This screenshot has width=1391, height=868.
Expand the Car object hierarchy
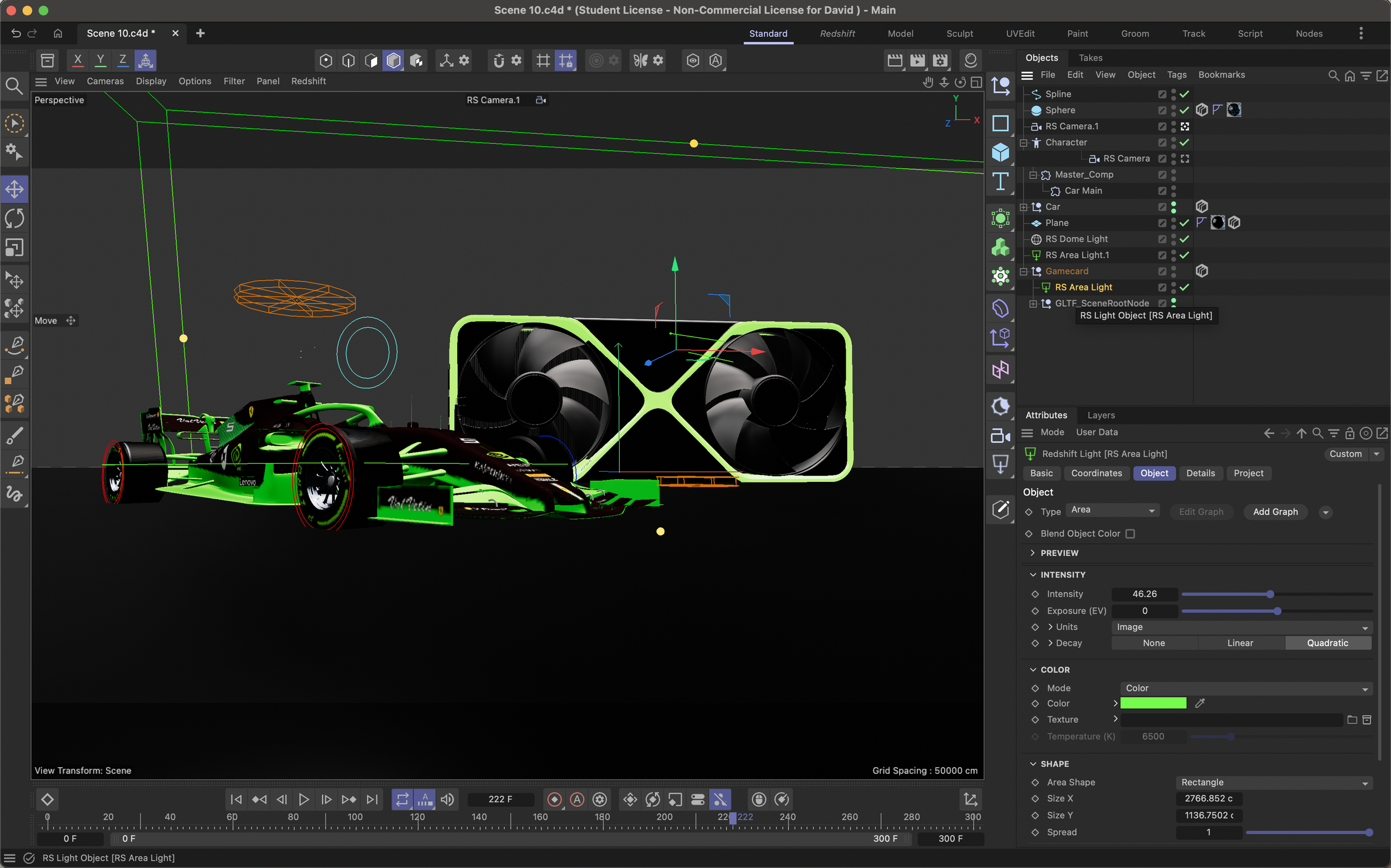[1024, 206]
